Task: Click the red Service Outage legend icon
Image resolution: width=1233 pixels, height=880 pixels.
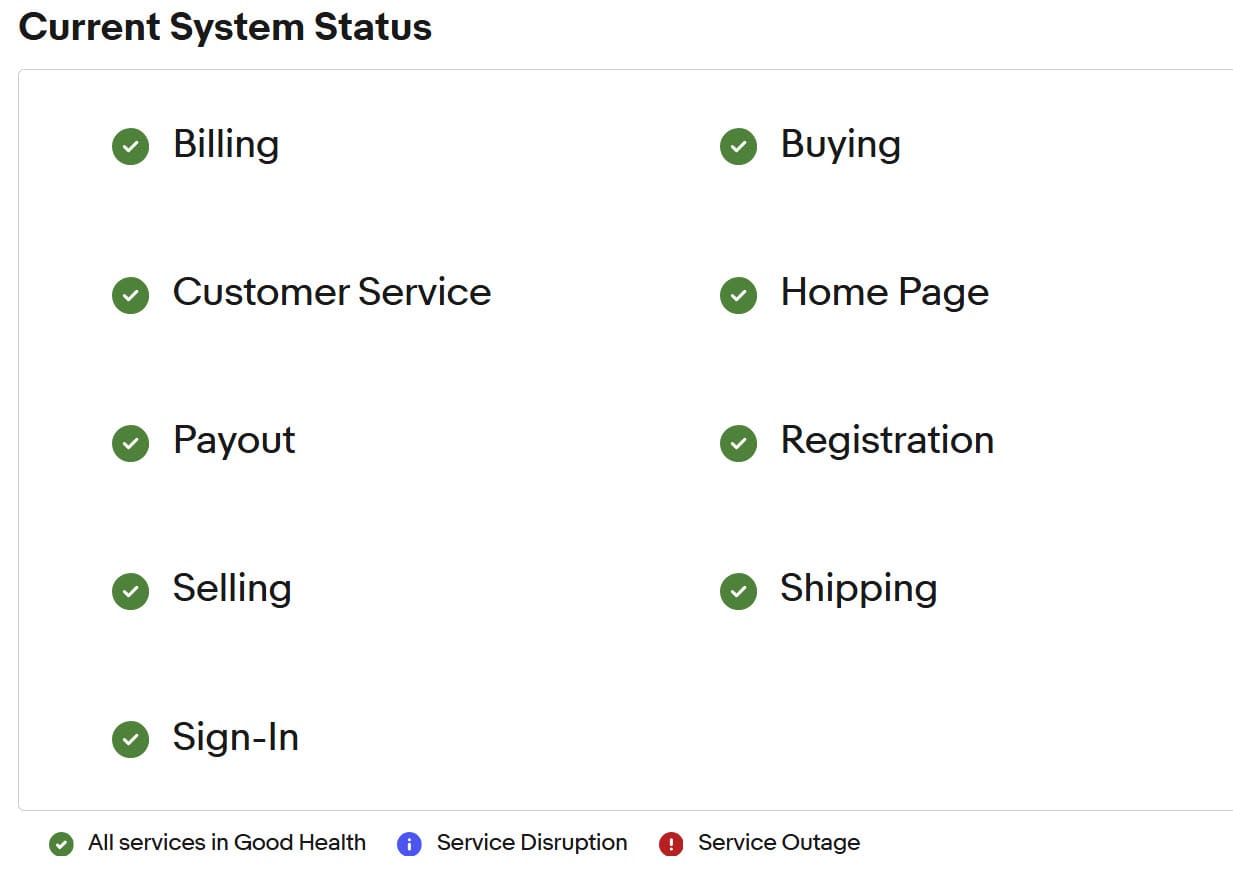Action: point(670,844)
